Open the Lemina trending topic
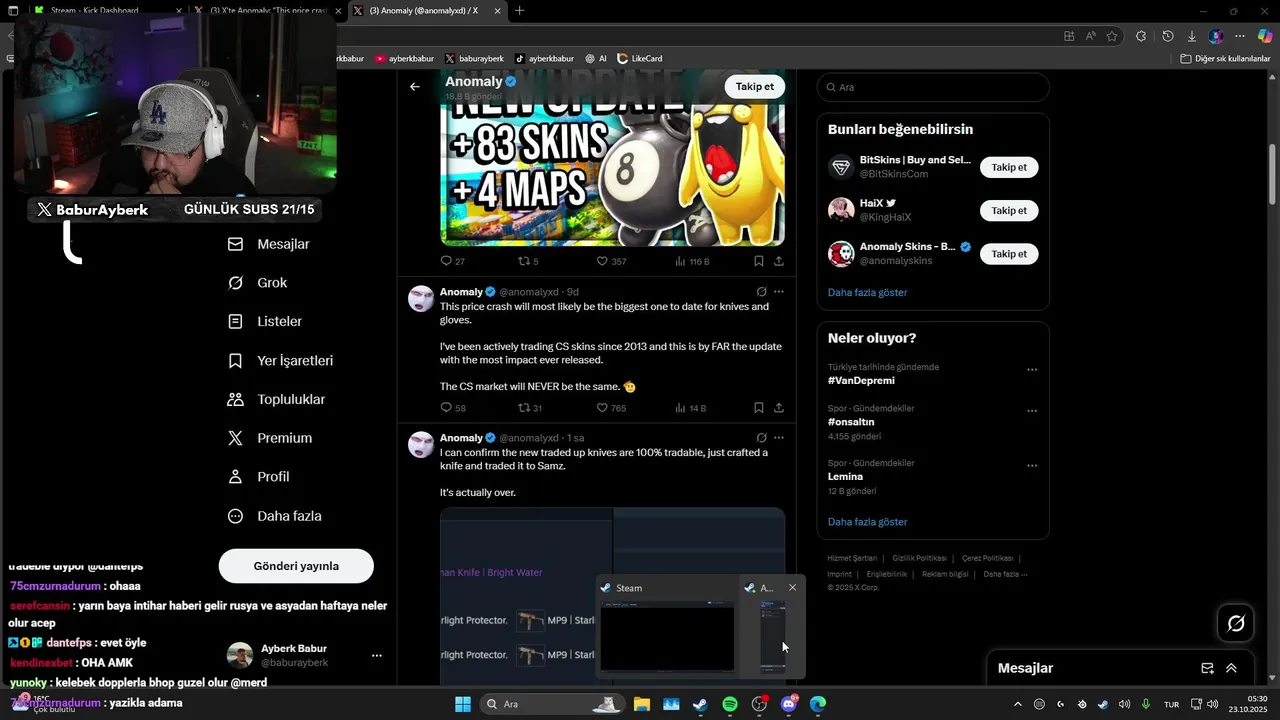 845,477
